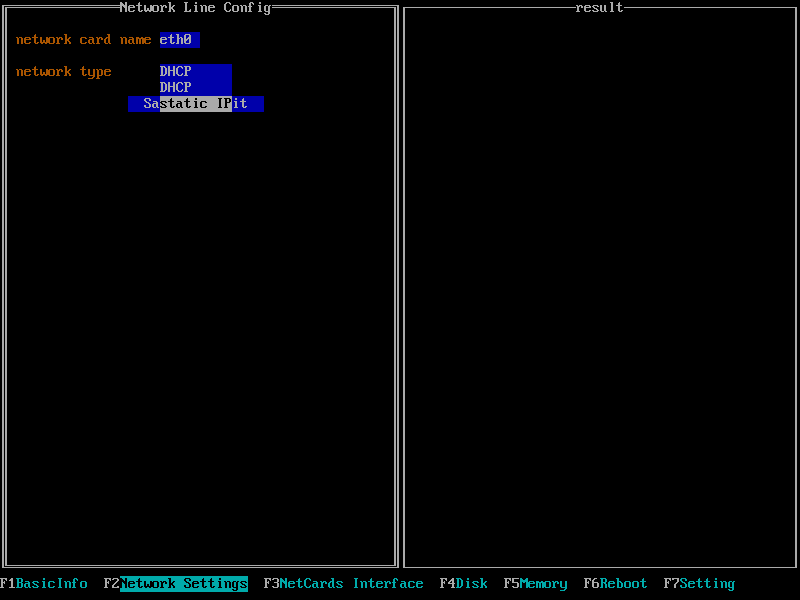Click blank bar area right of F7 Setting
The image size is (800, 600).
(x=768, y=584)
